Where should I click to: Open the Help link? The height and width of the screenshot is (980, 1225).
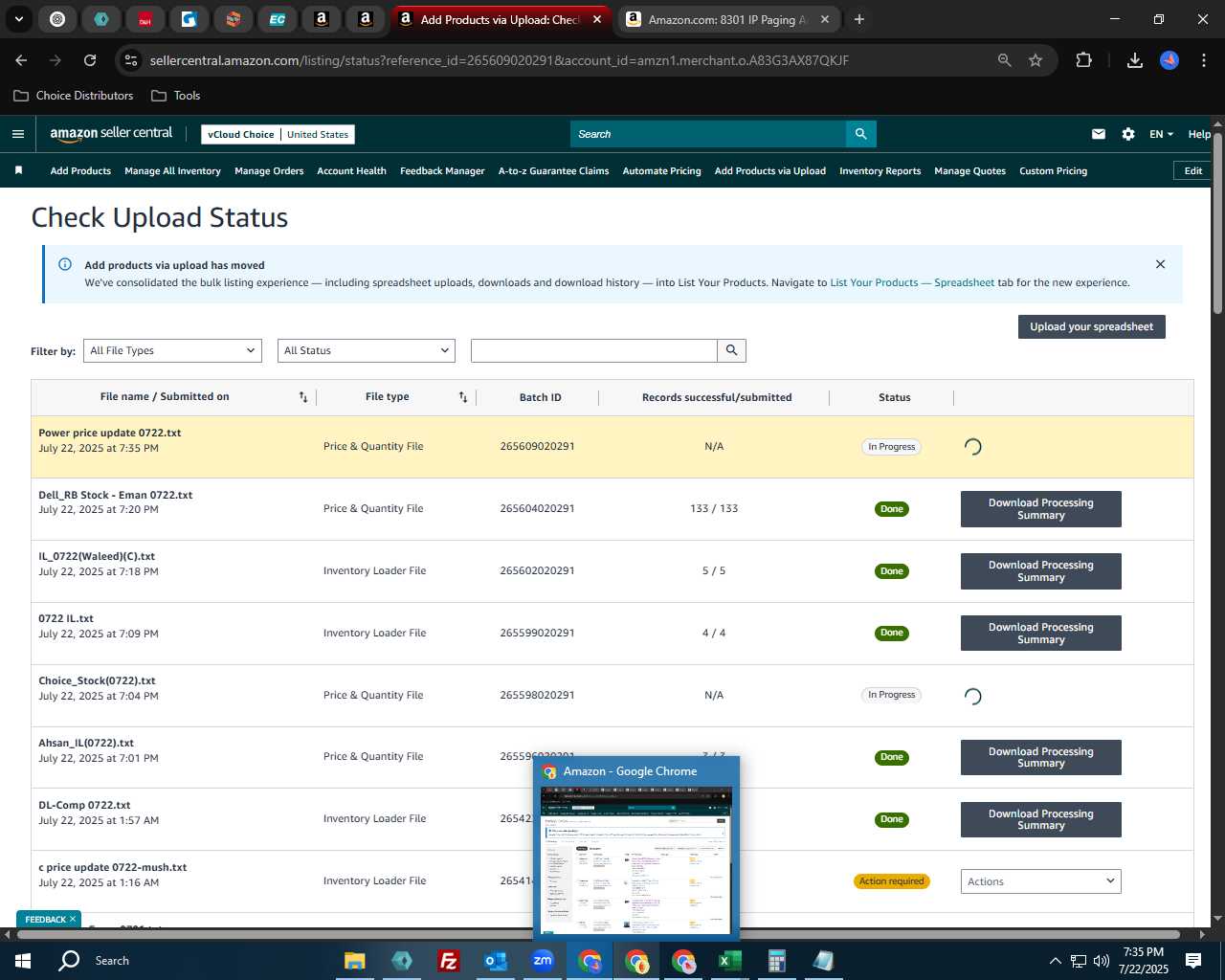[1199, 134]
